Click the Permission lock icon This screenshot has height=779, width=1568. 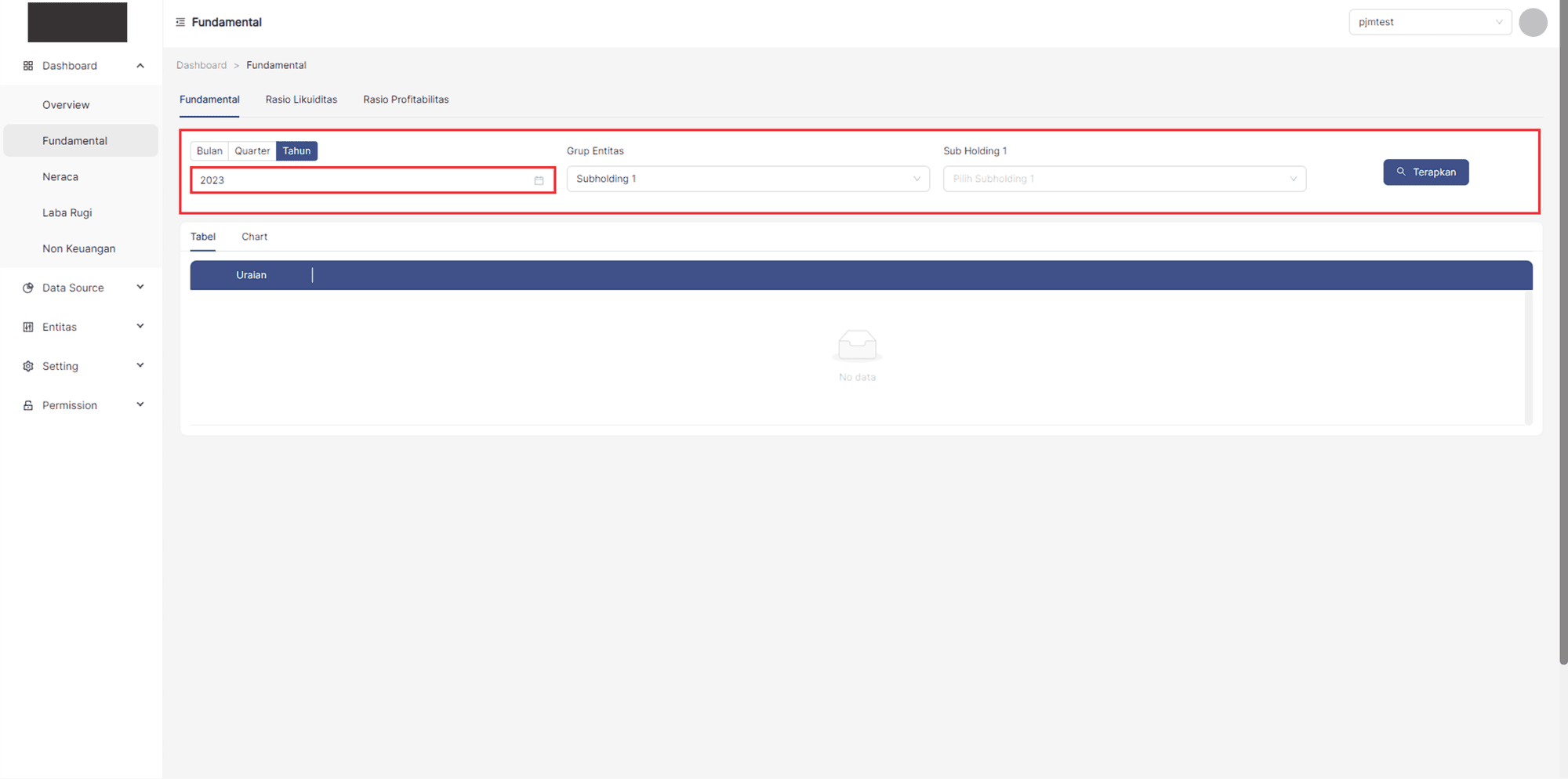click(28, 405)
